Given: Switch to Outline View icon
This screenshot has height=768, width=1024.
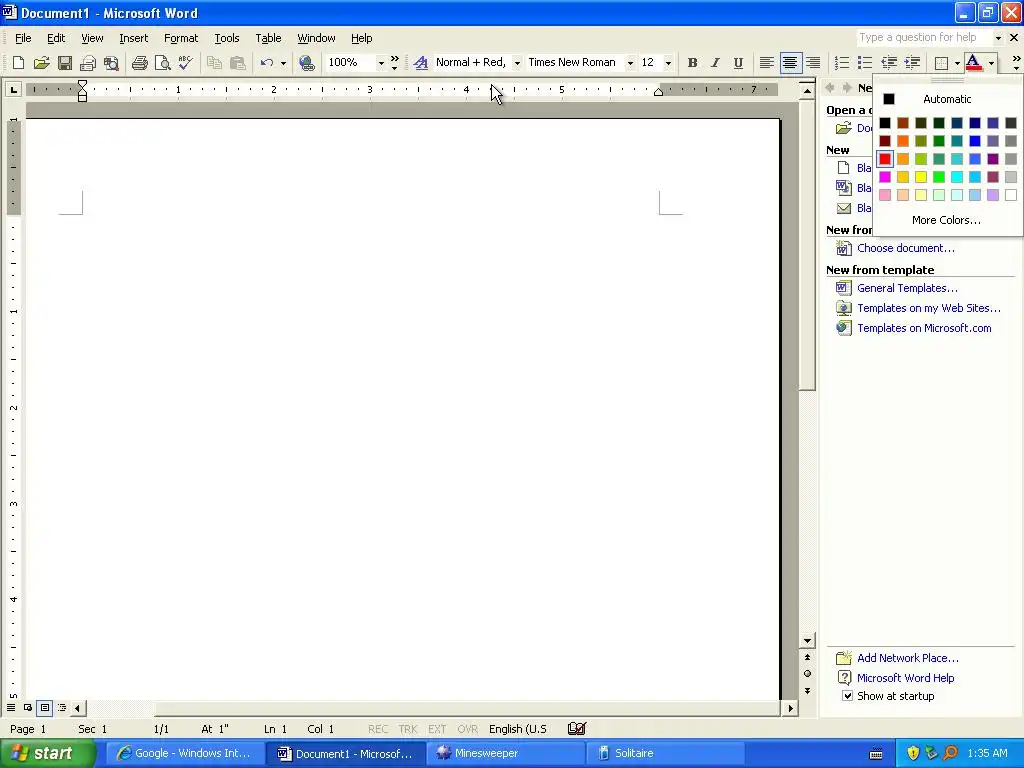Looking at the screenshot, I should [62, 707].
